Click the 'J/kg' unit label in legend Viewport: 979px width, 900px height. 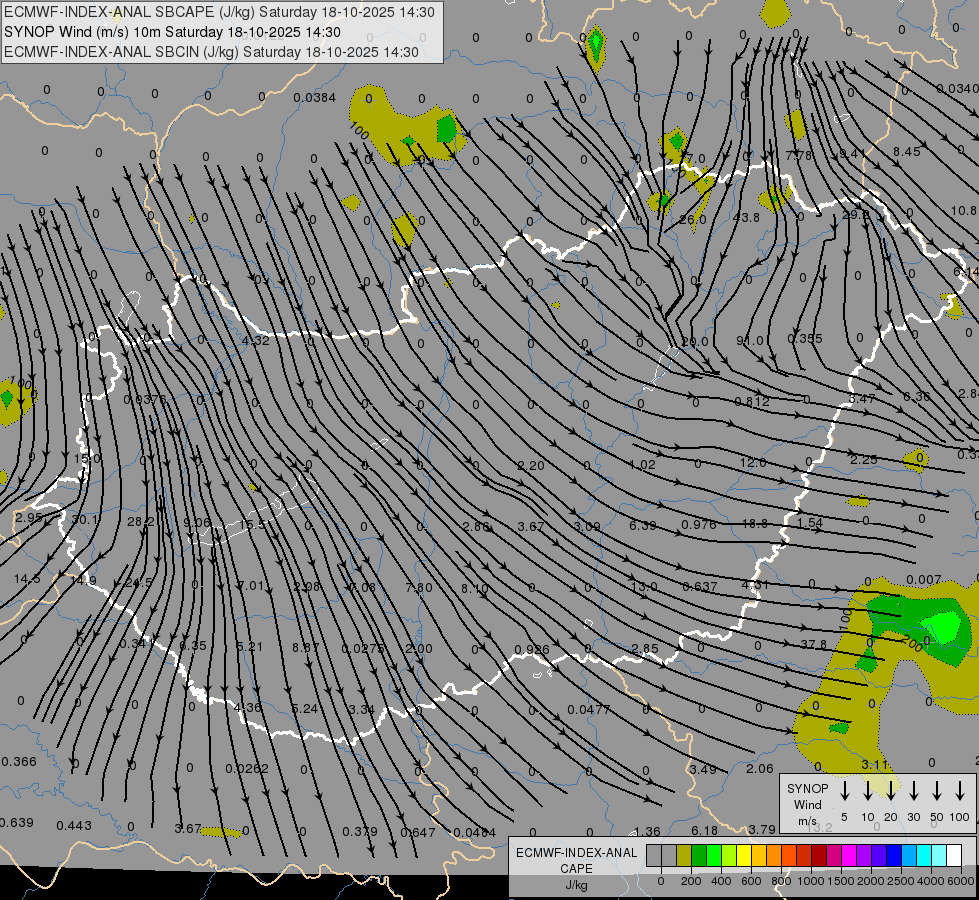coord(576,885)
